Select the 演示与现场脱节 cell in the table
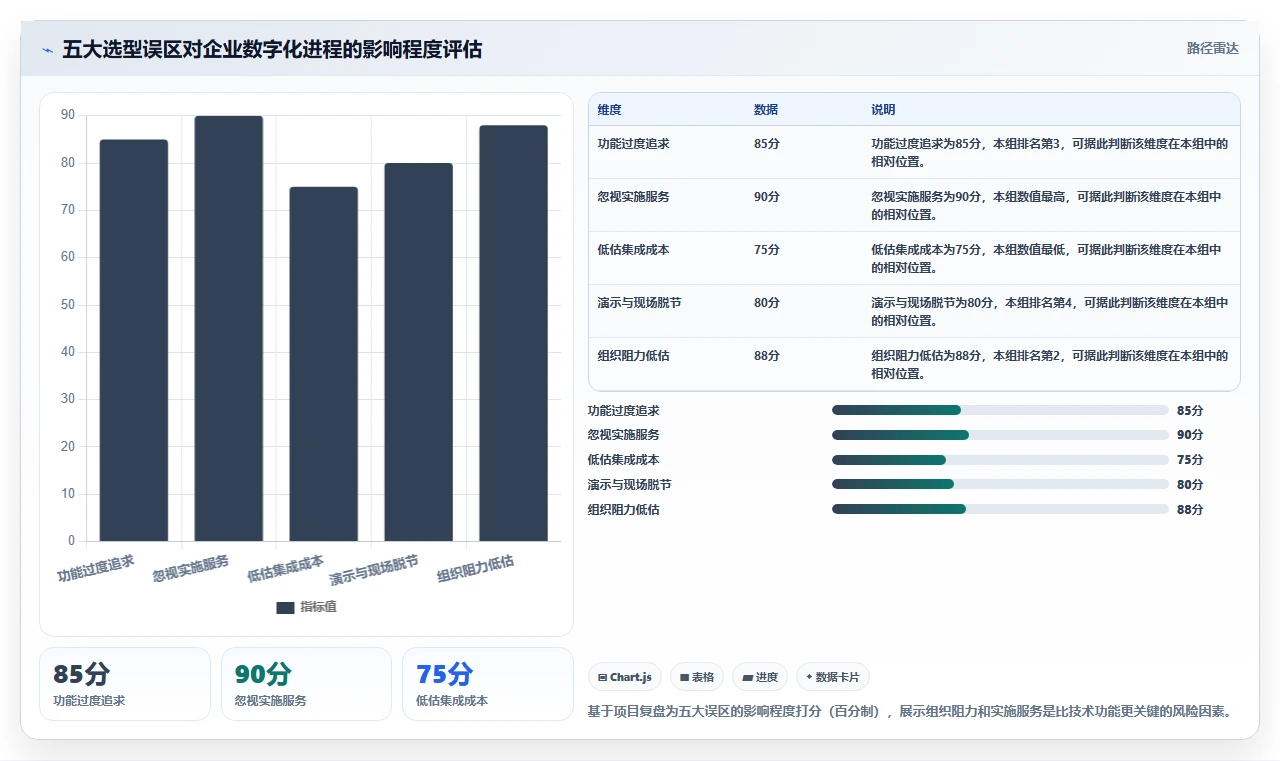Screen dimensions: 1280x761 639,303
